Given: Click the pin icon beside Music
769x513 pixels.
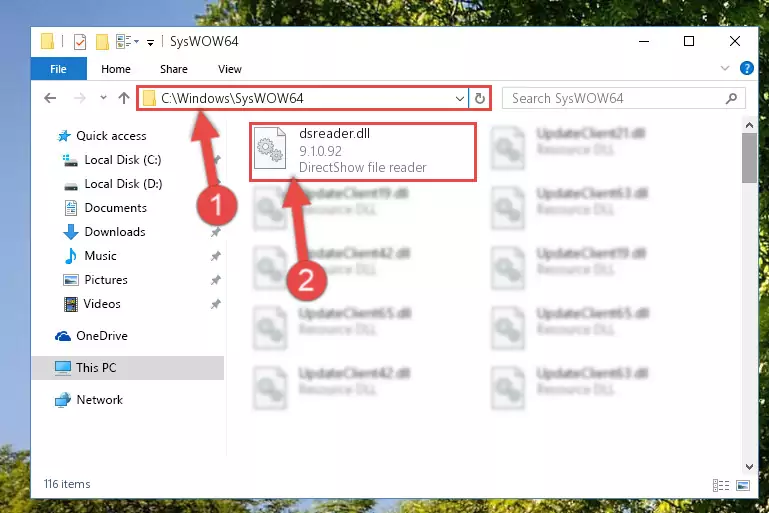Looking at the screenshot, I should [215, 256].
